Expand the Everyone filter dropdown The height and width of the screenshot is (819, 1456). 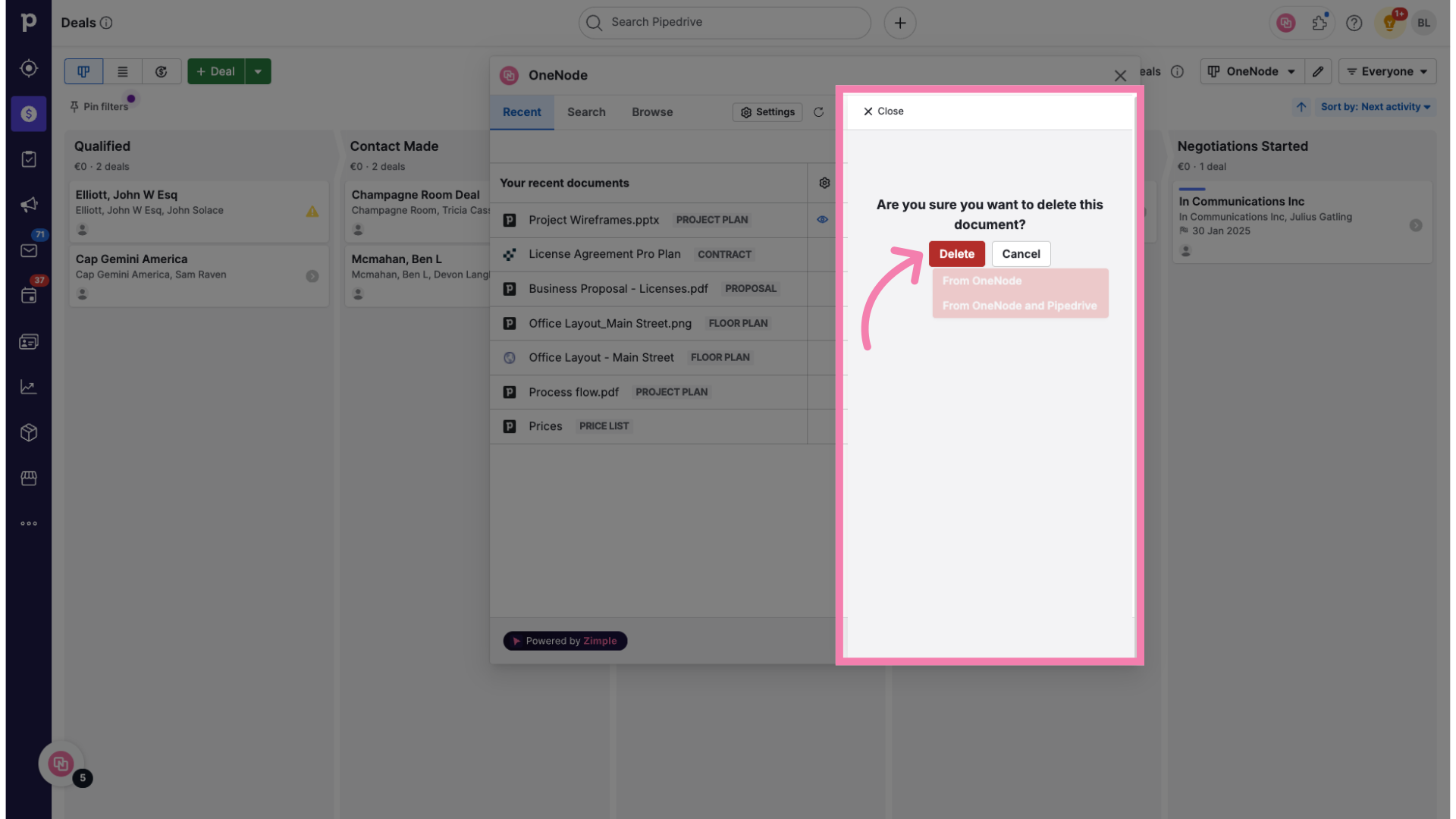(x=1388, y=70)
